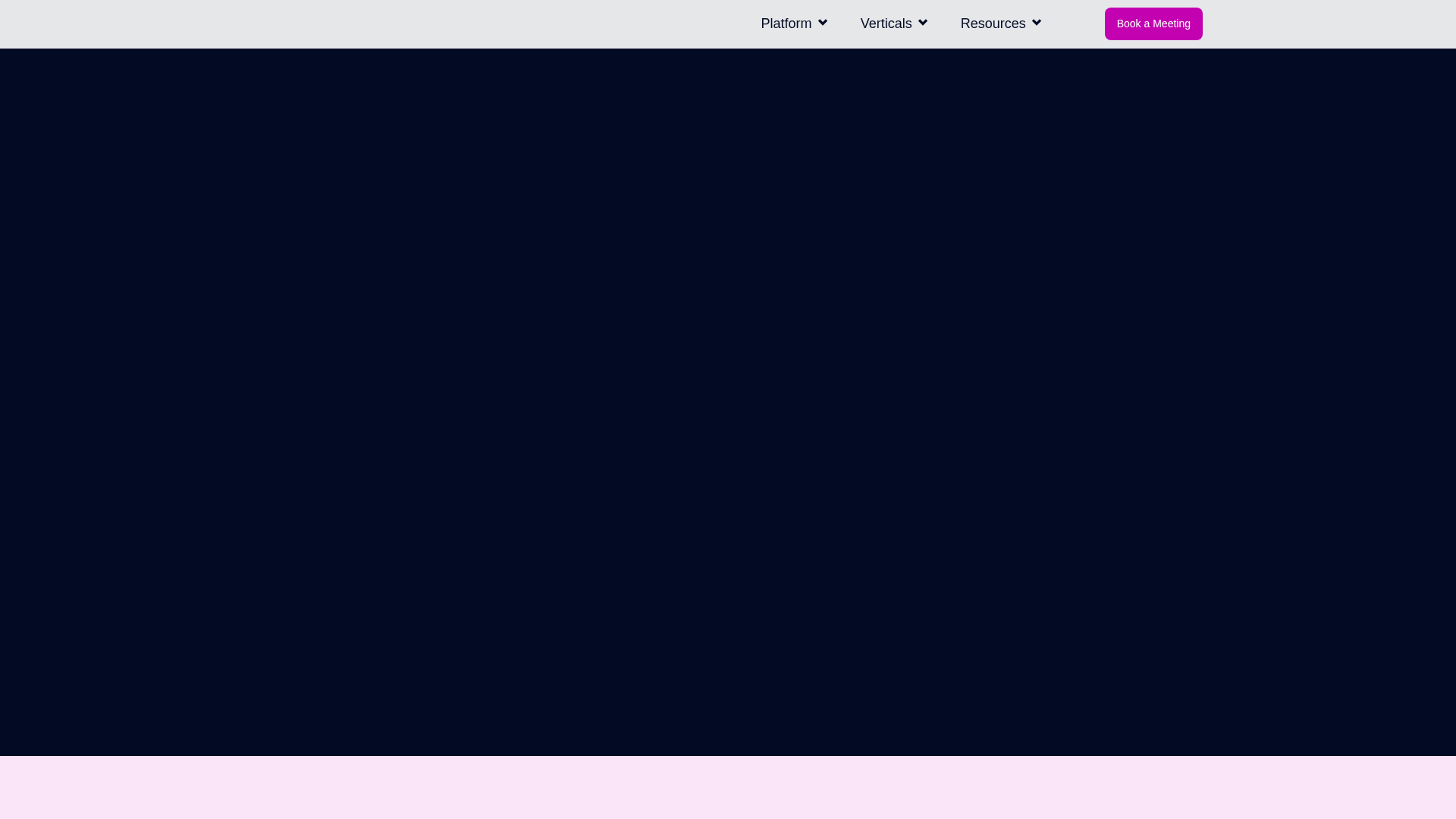Screen dimensions: 1456x819
Task: Expand the Platform dropdown chevron
Action: tap(823, 23)
